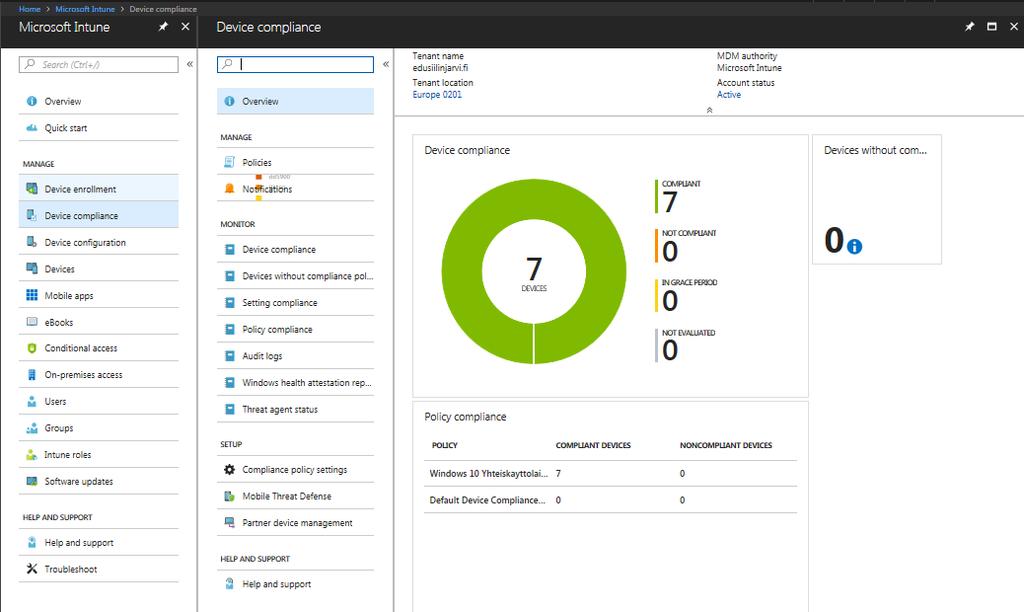
Task: Open Device compliance in the Intune menu
Action: click(x=99, y=215)
